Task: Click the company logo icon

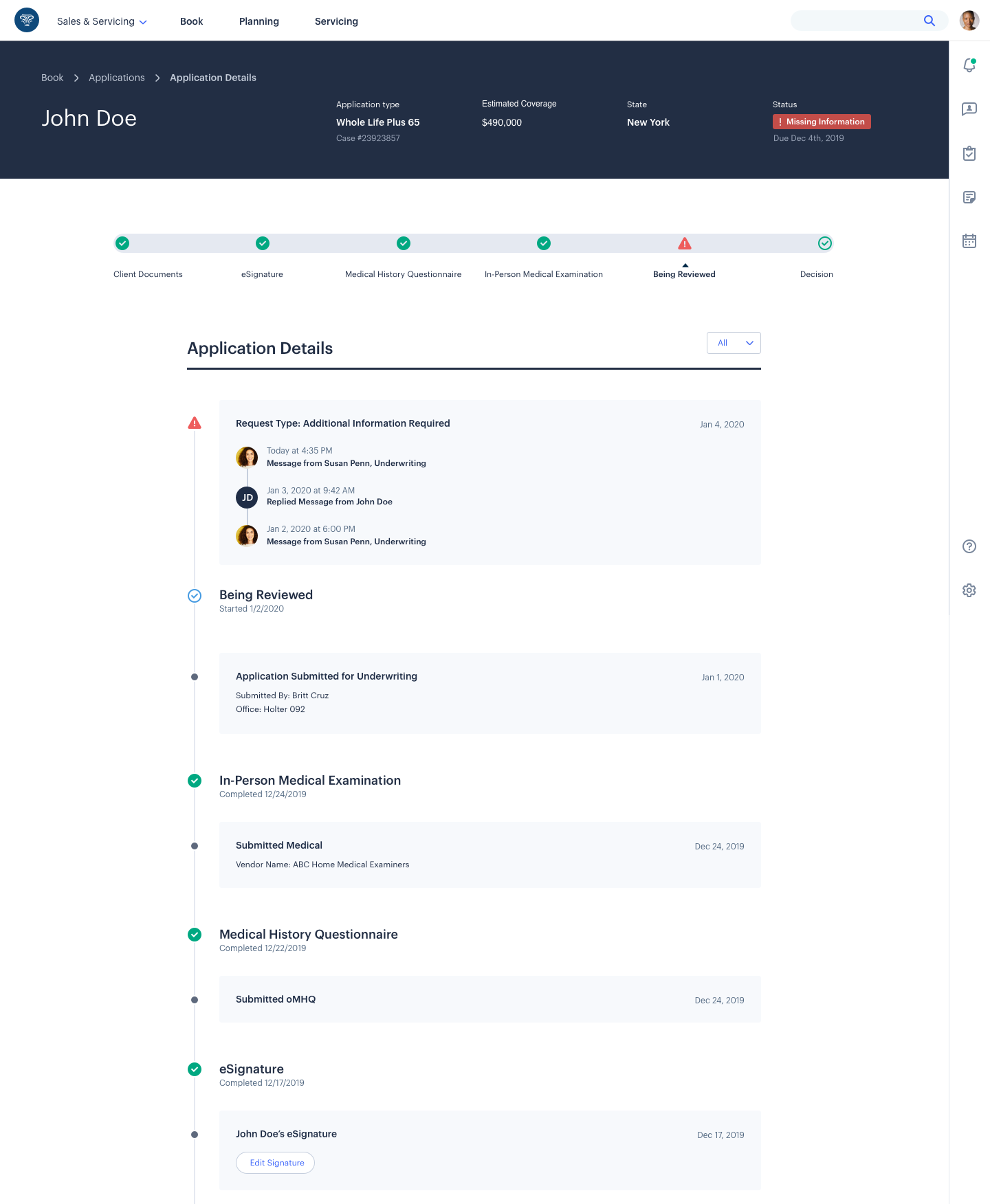Action: pyautogui.click(x=27, y=21)
